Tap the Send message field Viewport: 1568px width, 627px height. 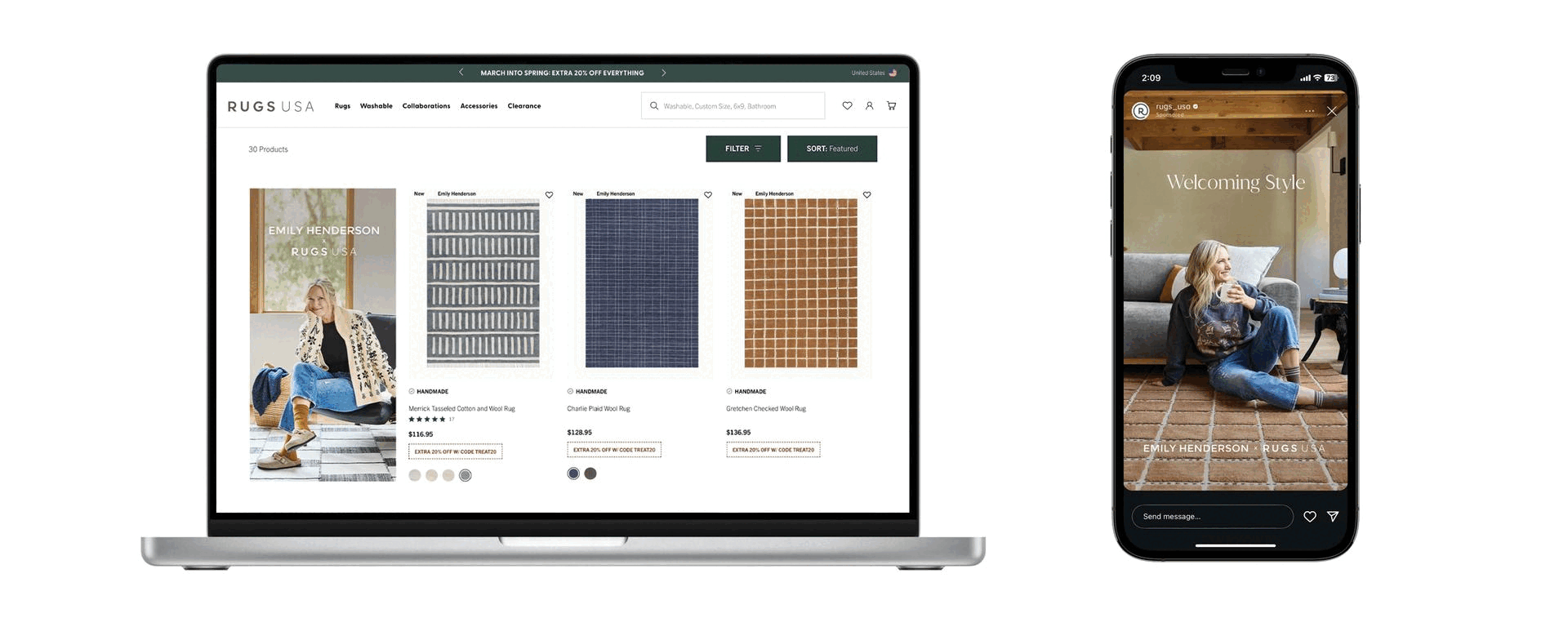coord(1212,517)
